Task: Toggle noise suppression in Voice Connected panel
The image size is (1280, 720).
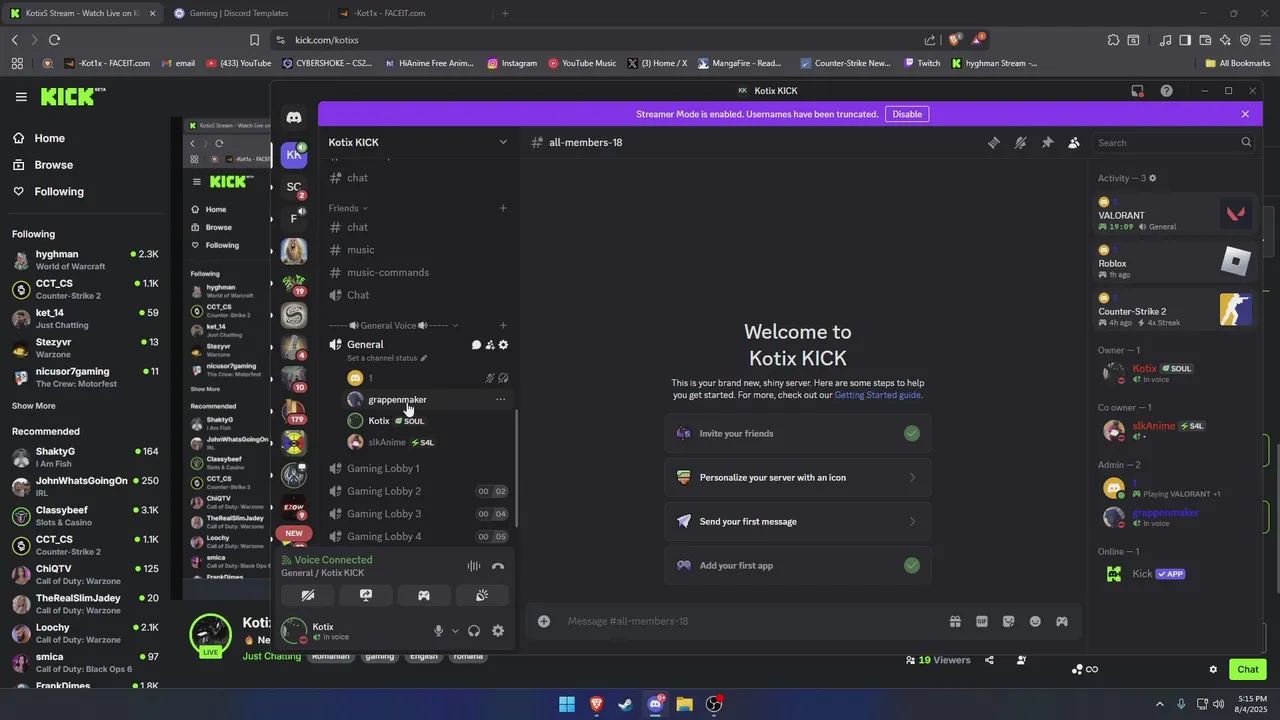Action: pyautogui.click(x=474, y=566)
